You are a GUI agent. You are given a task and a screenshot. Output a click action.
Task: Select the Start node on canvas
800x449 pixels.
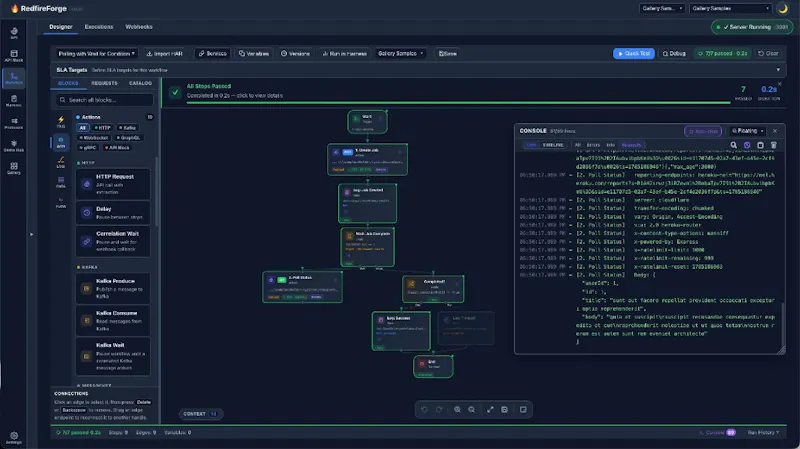pos(367,121)
